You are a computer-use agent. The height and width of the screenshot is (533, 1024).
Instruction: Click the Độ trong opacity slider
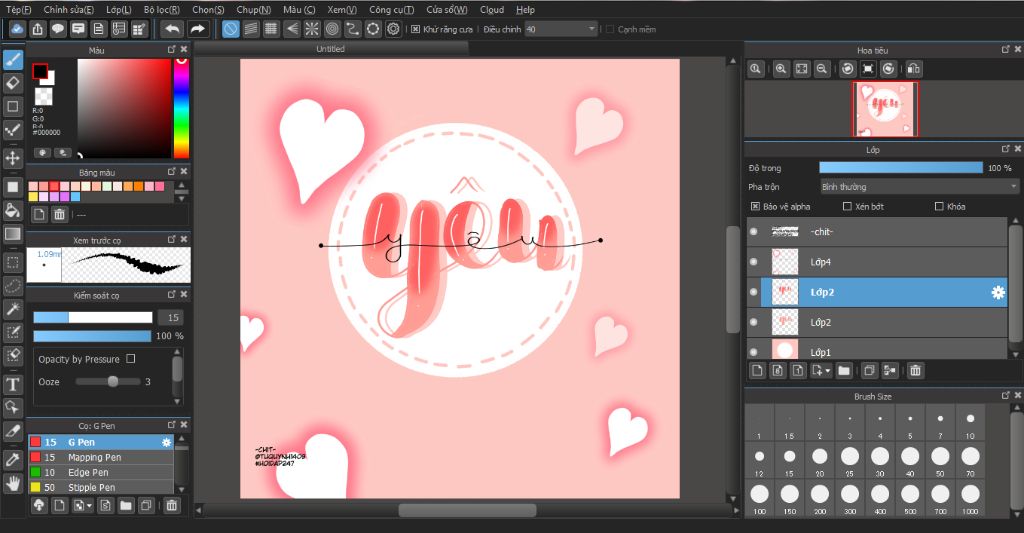900,168
